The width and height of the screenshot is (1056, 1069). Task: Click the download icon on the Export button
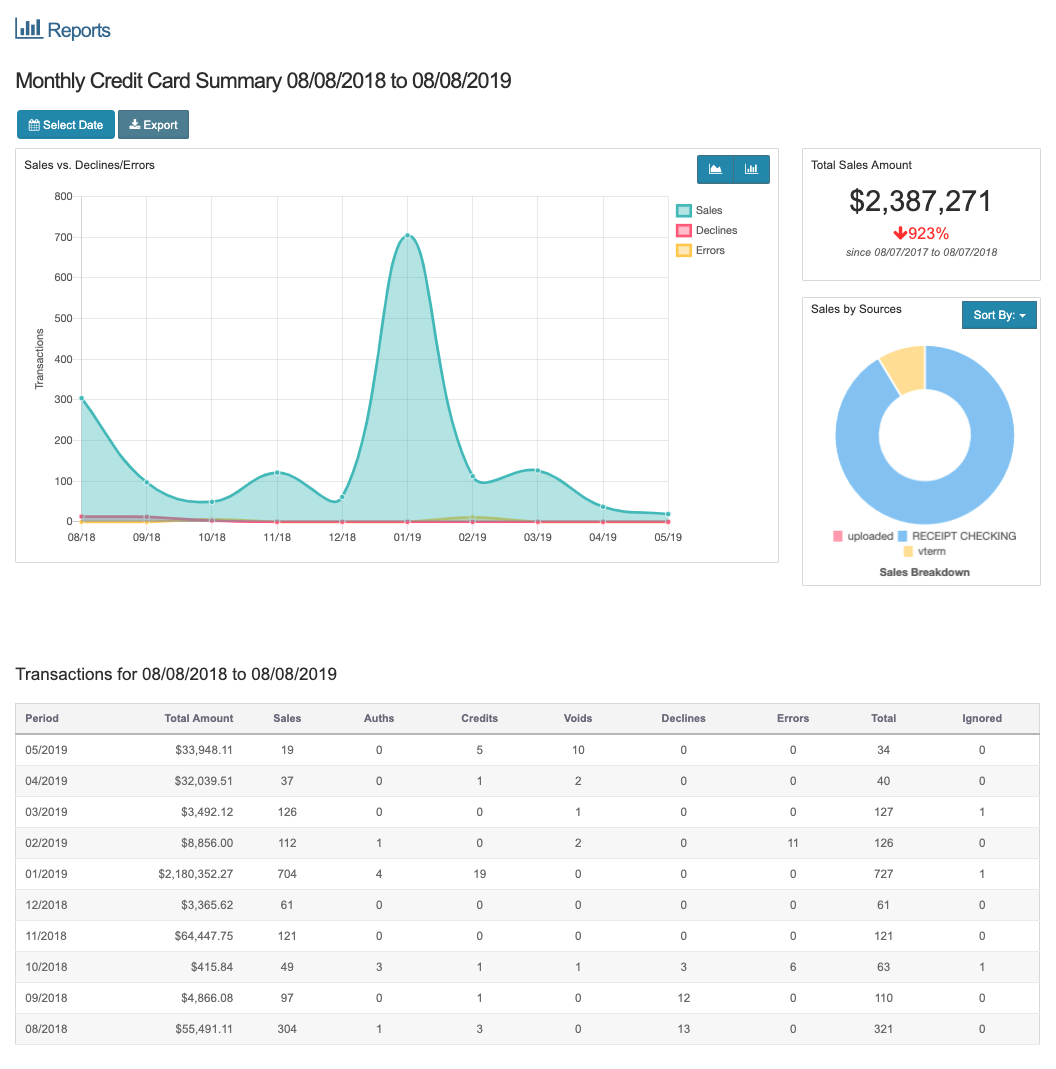[x=135, y=124]
